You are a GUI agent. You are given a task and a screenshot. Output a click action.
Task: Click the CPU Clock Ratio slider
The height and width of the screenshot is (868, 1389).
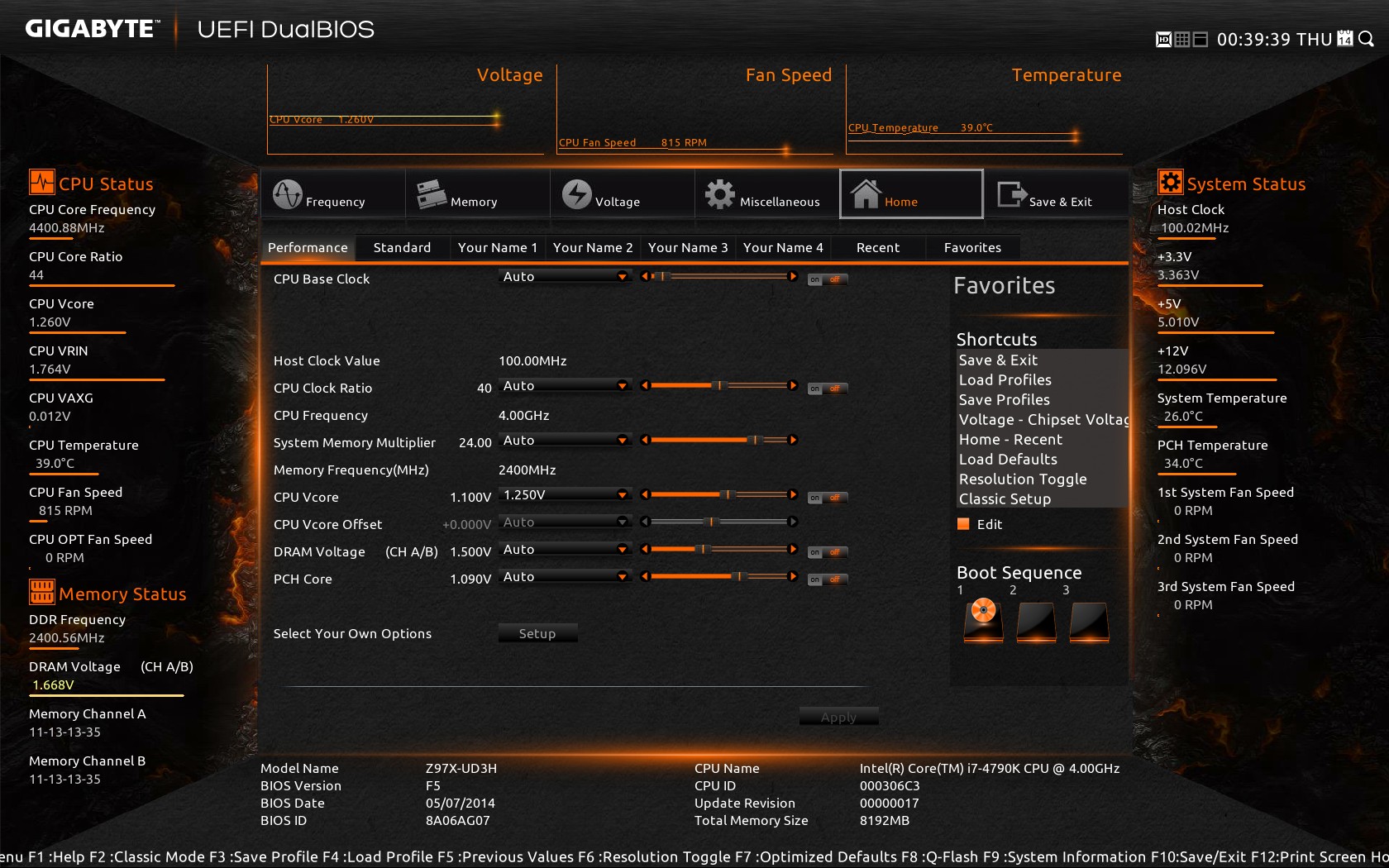pos(718,385)
